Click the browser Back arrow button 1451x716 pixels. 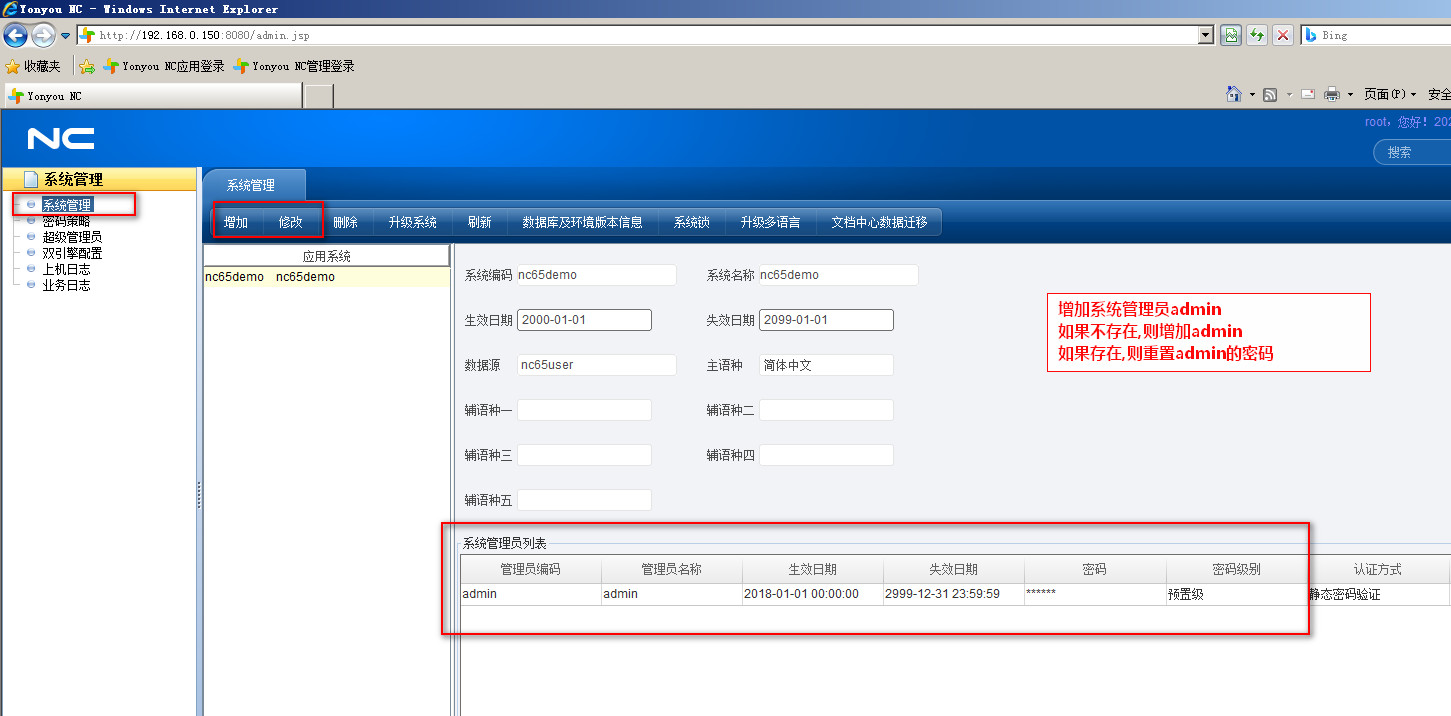pos(15,36)
